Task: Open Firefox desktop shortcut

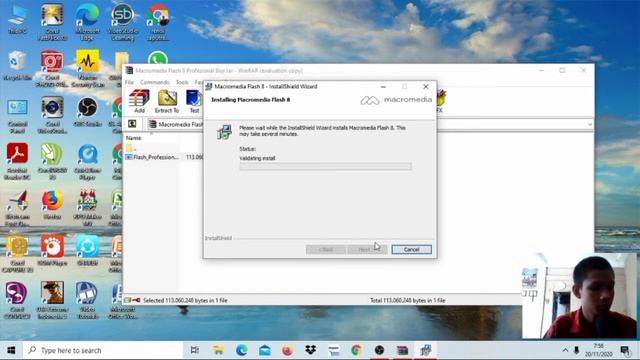Action: [x=52, y=205]
